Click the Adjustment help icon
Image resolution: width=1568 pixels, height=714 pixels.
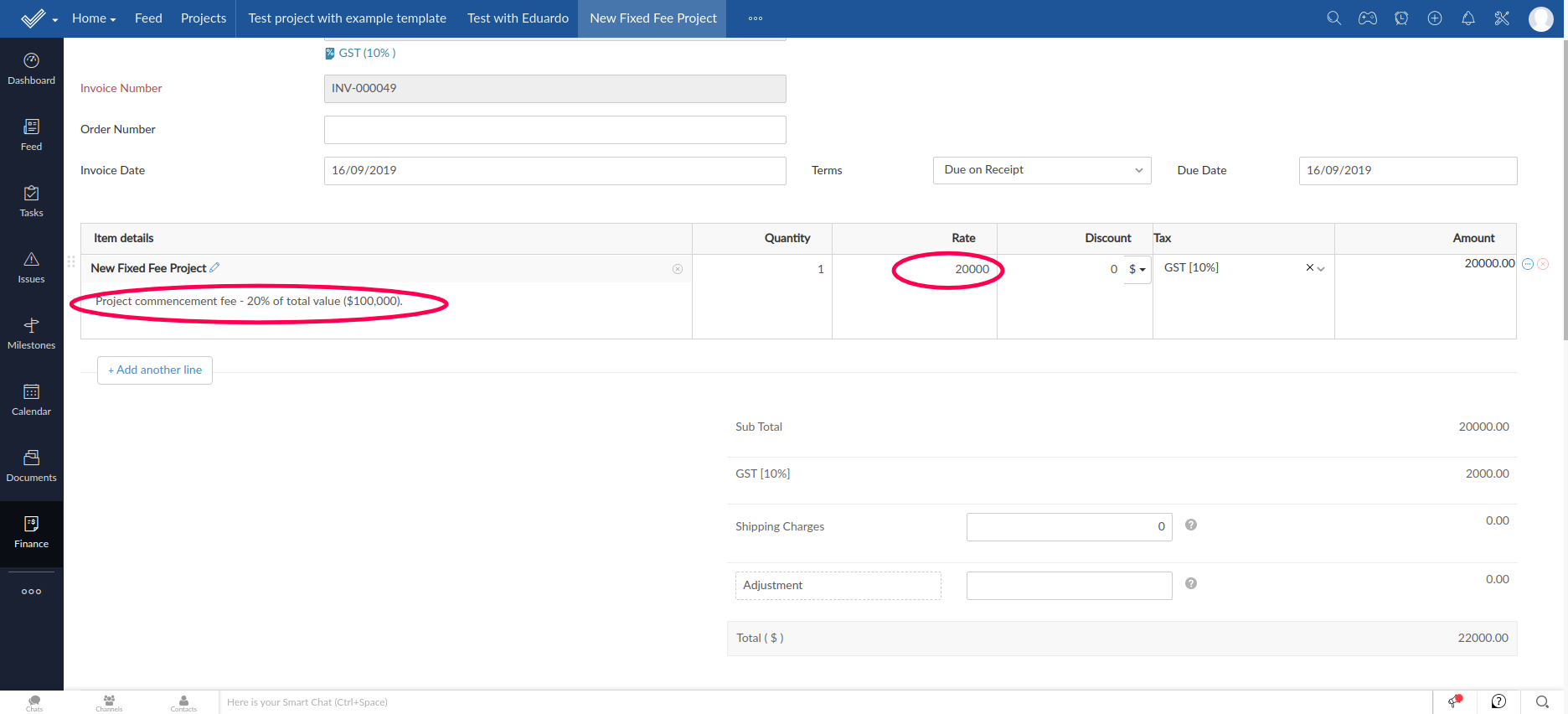[x=1191, y=583]
